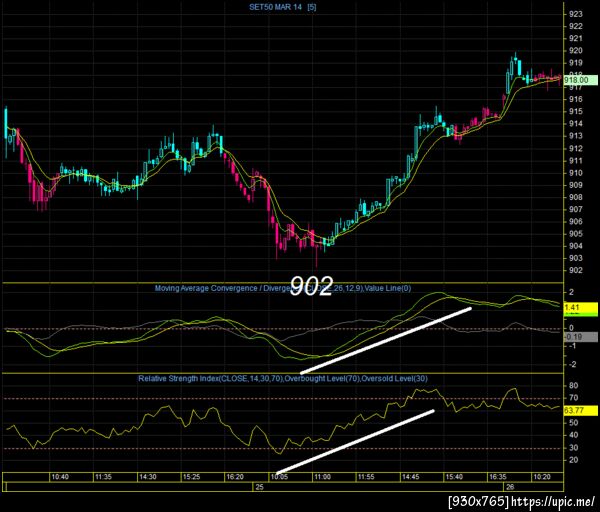Click the 11:35 time axis label
The height and width of the screenshot is (512, 600).
click(103, 477)
